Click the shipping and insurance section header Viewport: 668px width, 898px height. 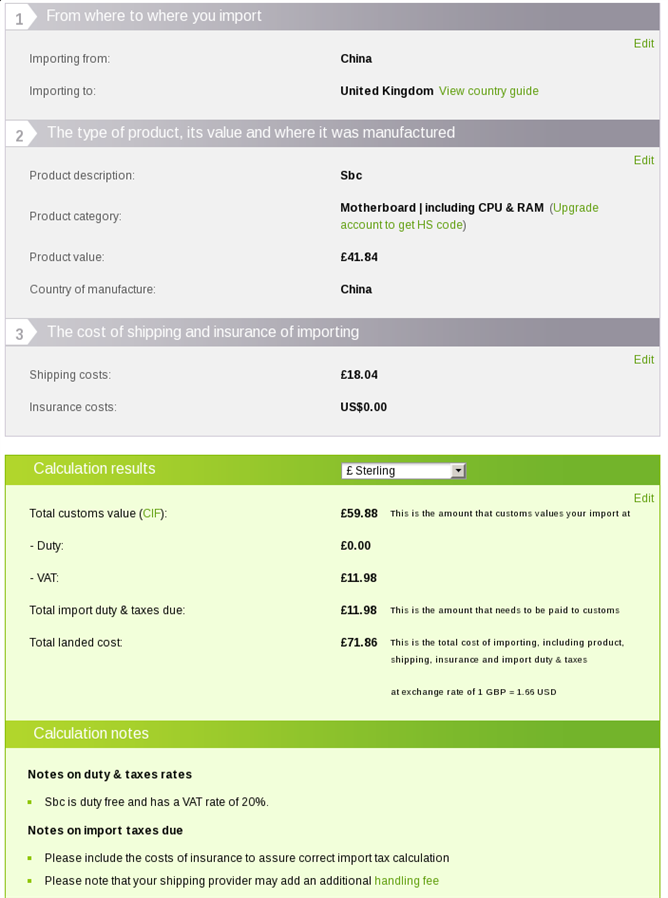click(202, 332)
